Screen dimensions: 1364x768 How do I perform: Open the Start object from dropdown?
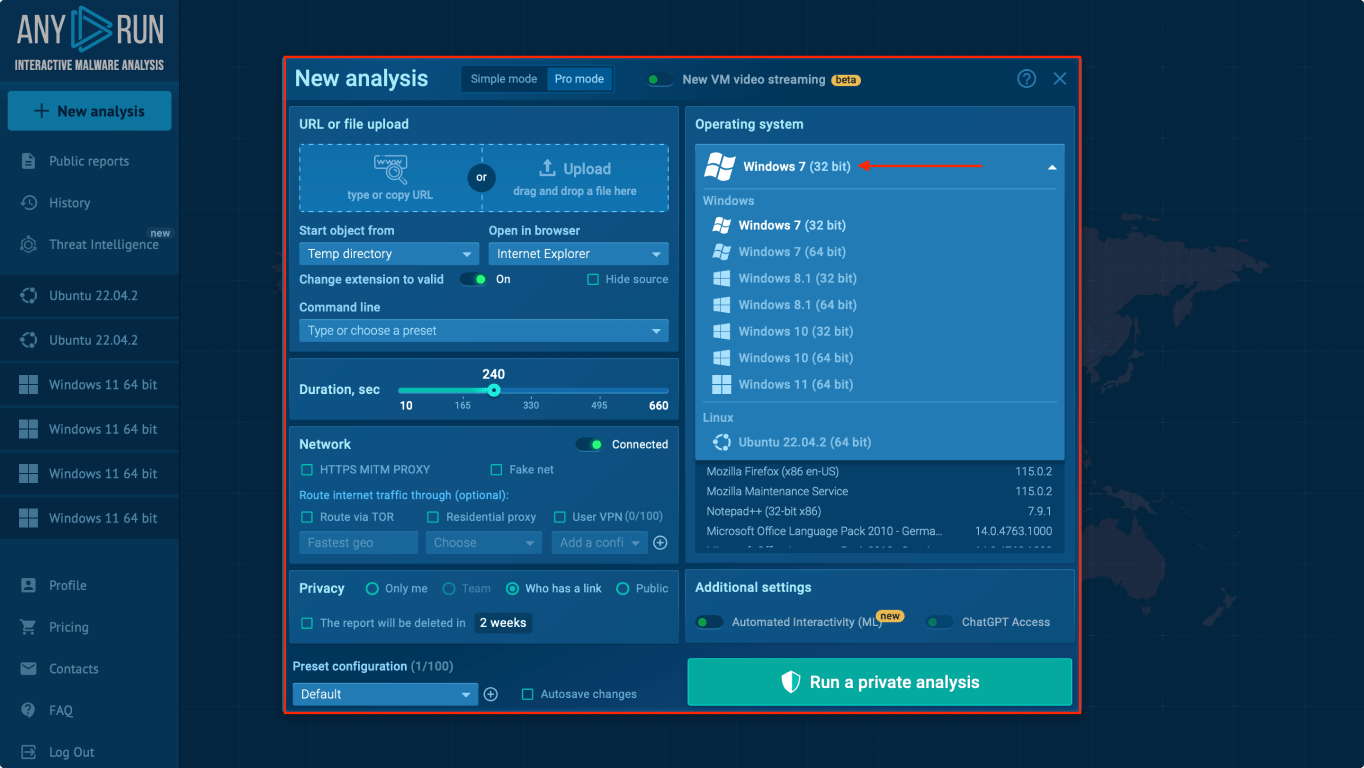pyautogui.click(x=389, y=254)
